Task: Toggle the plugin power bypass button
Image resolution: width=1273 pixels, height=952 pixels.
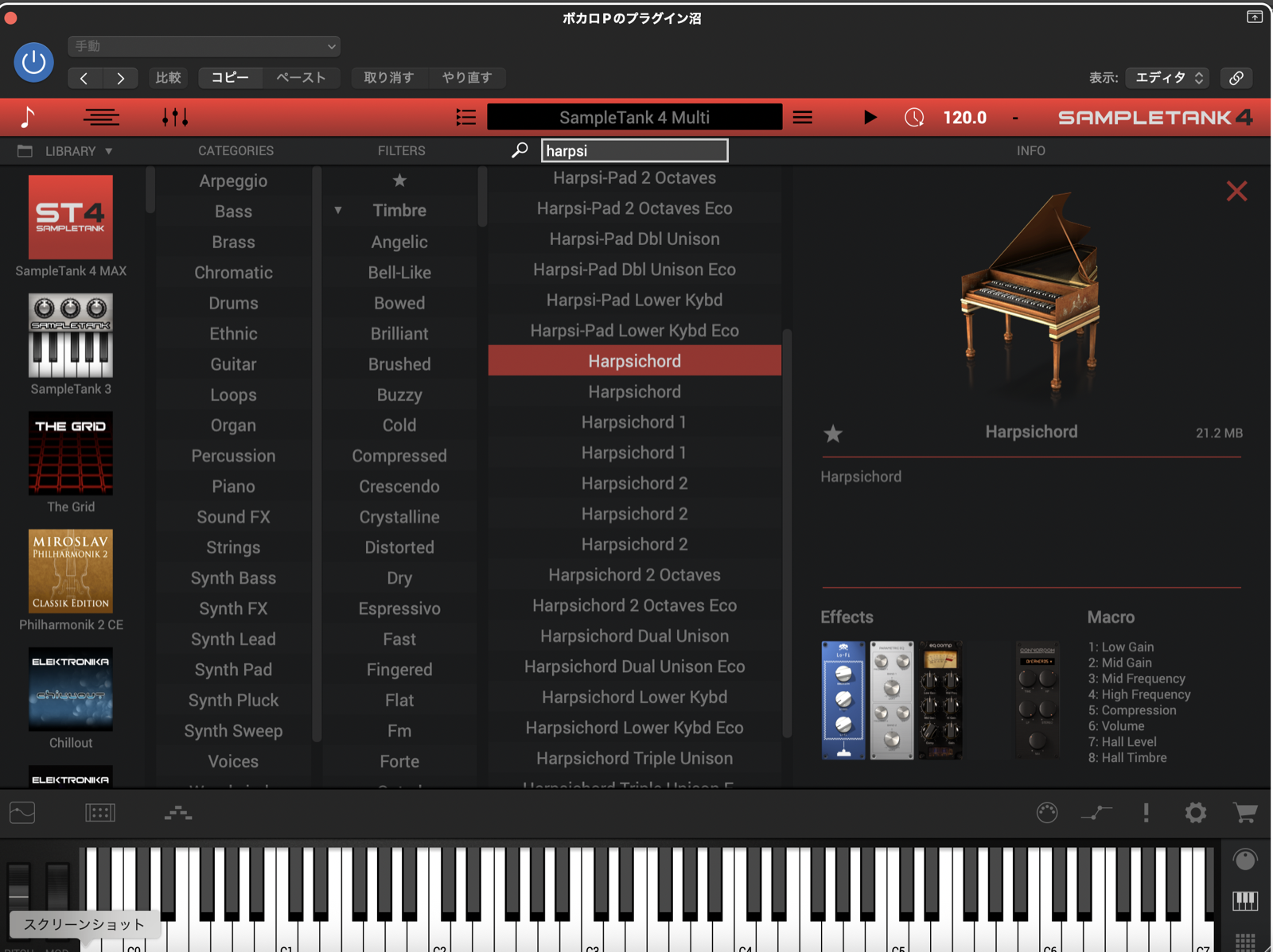Action: coord(33,62)
